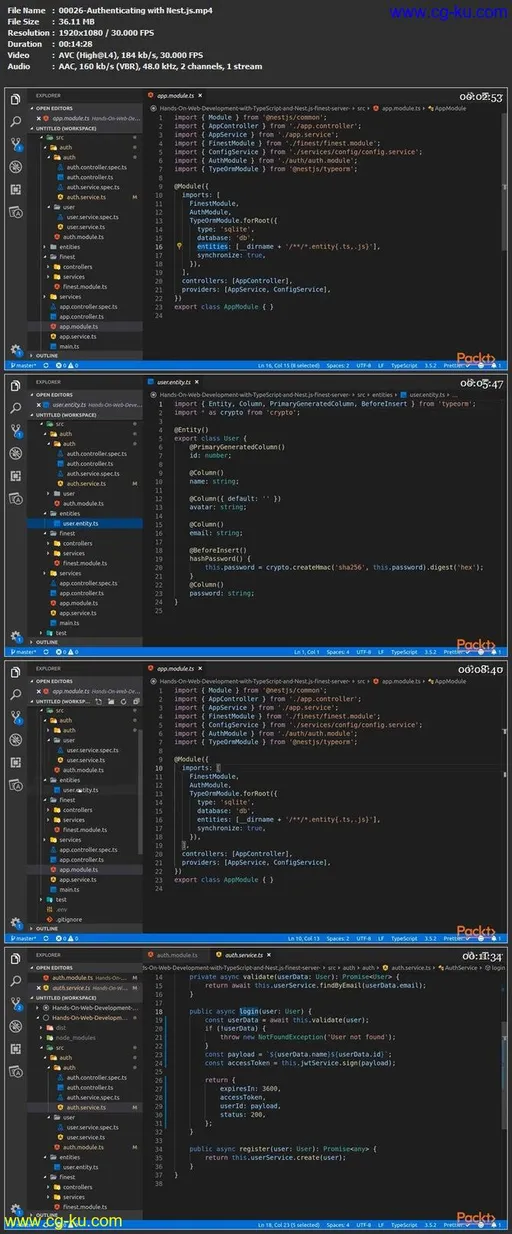512x1234 pixels.
Task: Expand node_modules folder in the 00:11:34 frame
Action: [75, 1037]
